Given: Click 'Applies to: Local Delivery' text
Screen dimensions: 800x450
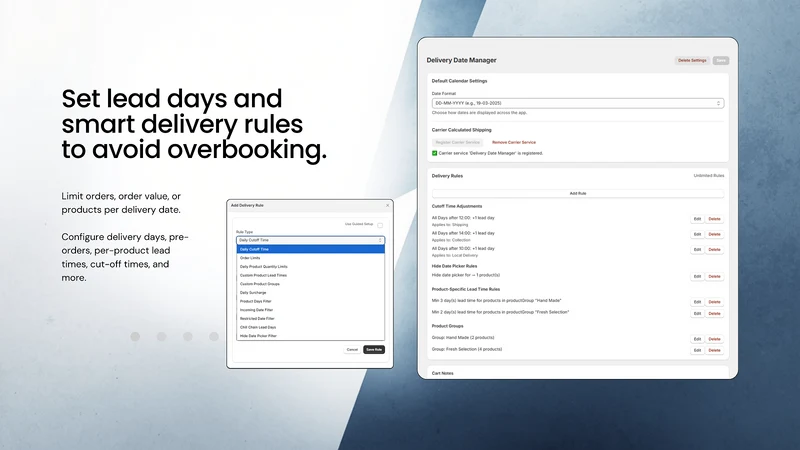Looking at the screenshot, I should click(x=455, y=255).
